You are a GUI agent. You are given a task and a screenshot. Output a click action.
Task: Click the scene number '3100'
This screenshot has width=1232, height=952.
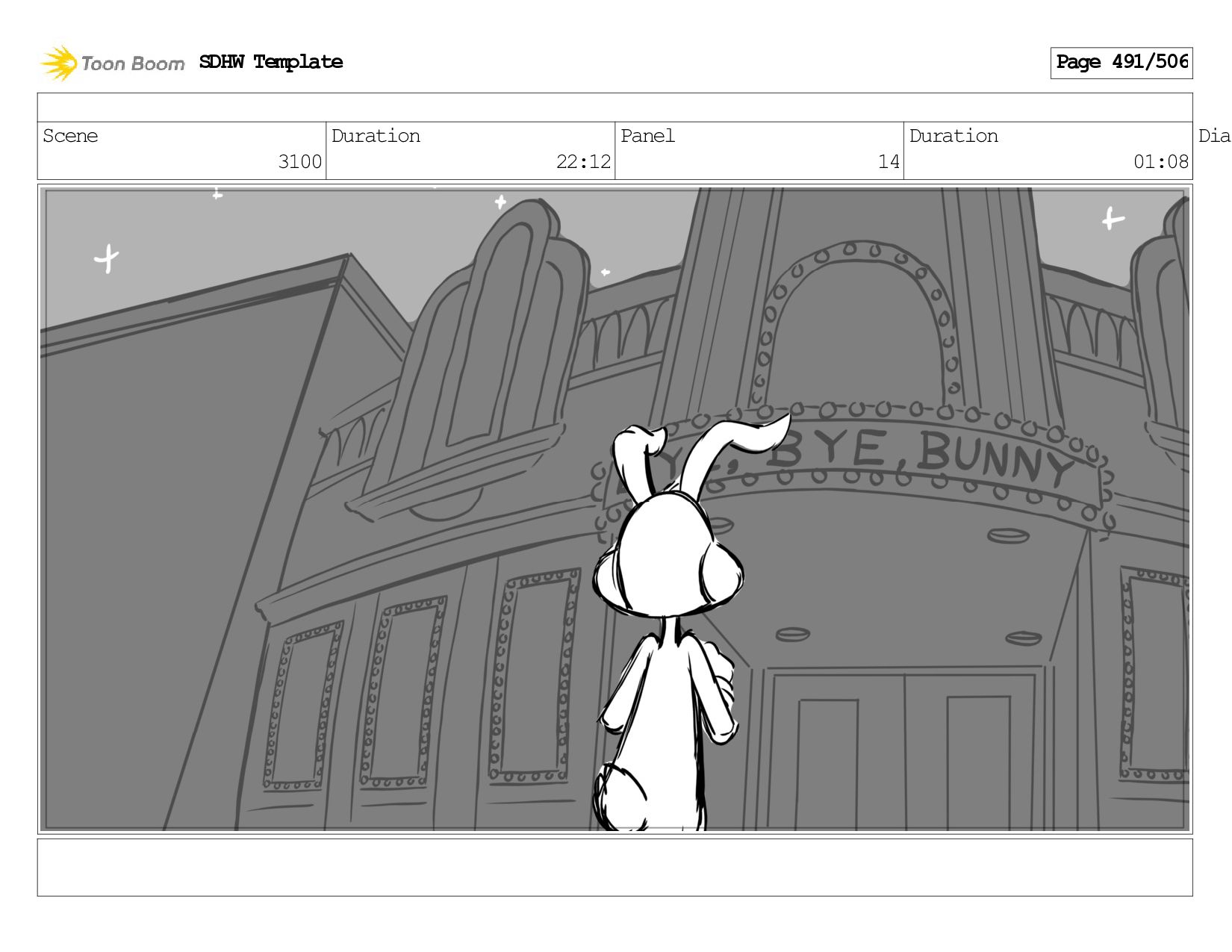pyautogui.click(x=299, y=162)
